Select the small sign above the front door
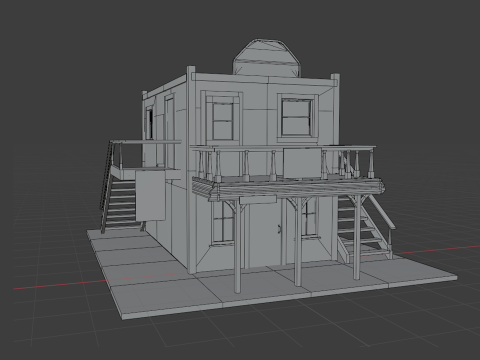 click(258, 200)
